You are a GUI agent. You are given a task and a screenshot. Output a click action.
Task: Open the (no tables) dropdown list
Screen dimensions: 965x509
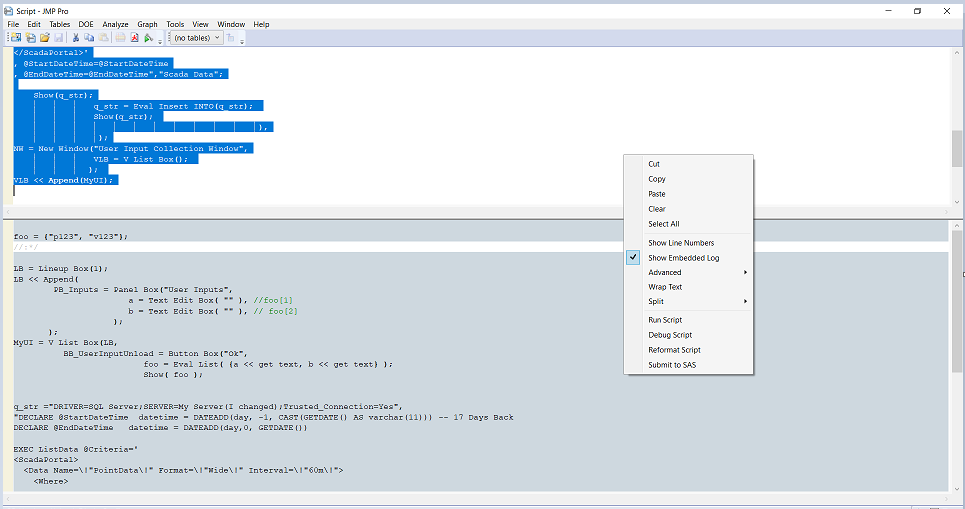pyautogui.click(x=195, y=38)
